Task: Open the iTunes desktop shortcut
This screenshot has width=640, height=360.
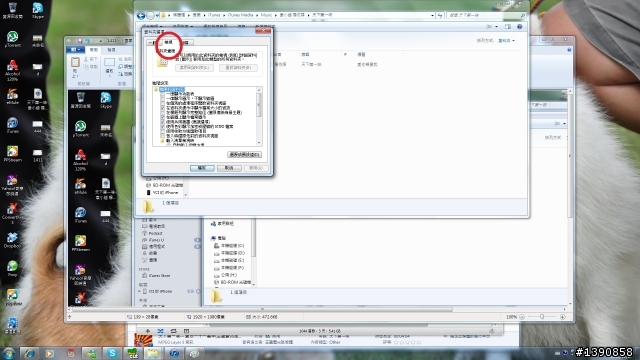Action: pos(12,125)
